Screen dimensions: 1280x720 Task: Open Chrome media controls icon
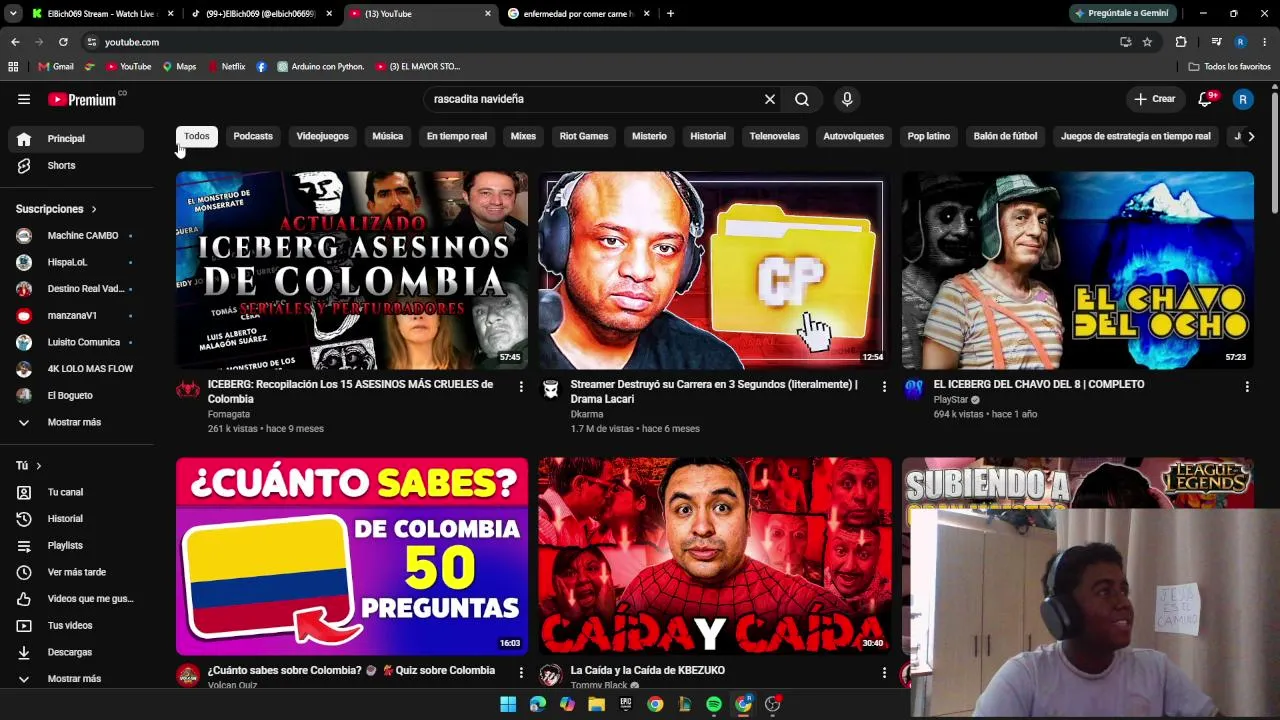click(x=1216, y=42)
